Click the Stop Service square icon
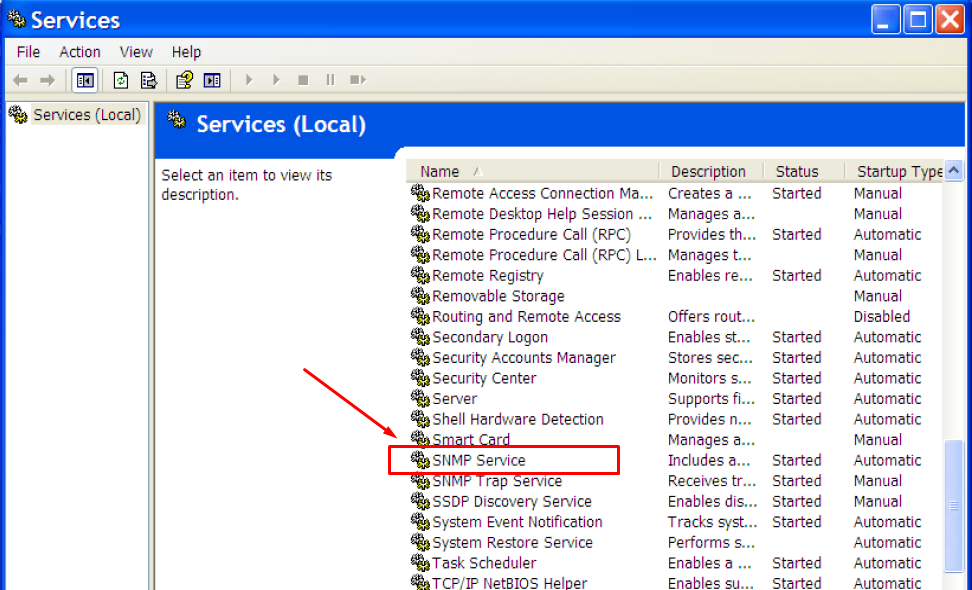This screenshot has height=590, width=972. [303, 80]
